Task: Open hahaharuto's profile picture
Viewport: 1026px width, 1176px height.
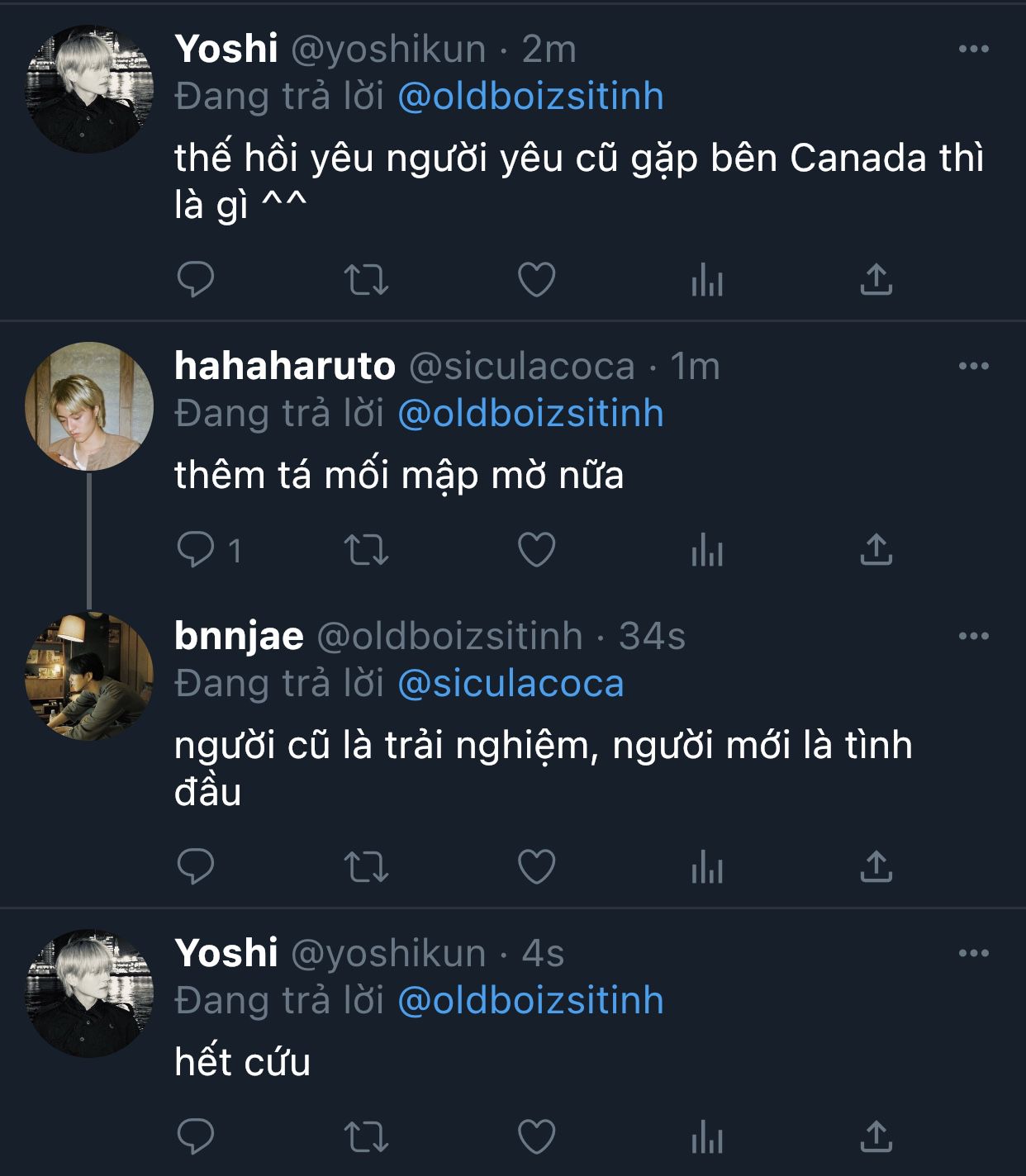Action: click(89, 406)
